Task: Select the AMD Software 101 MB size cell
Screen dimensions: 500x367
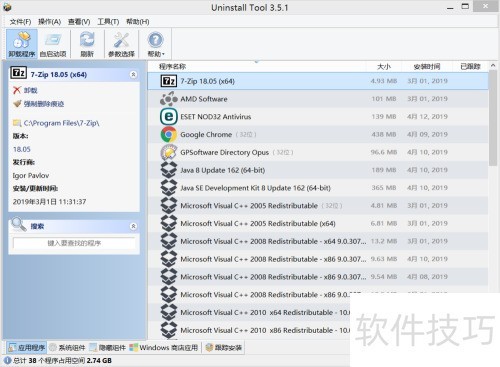Action: [384, 99]
